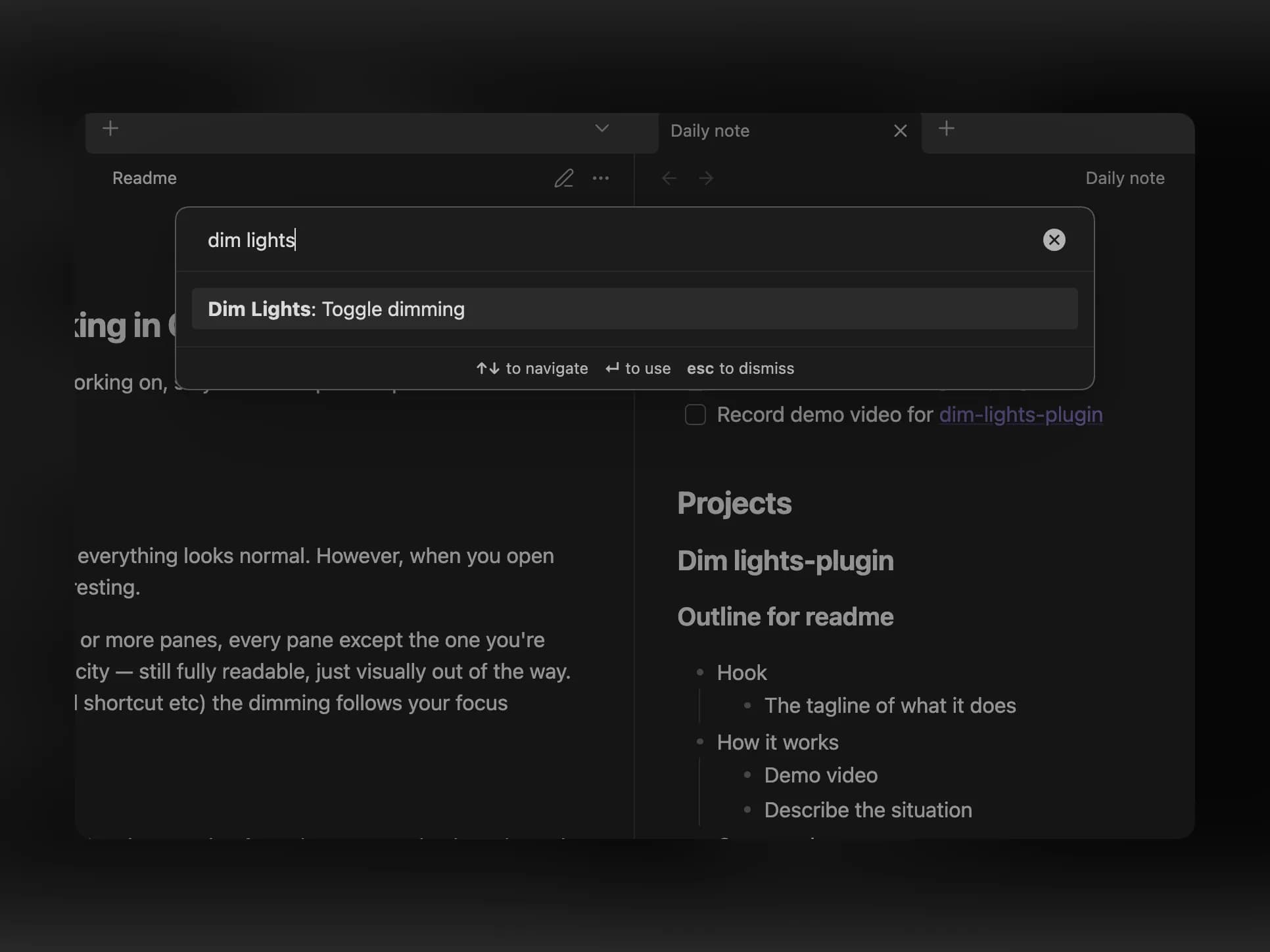
Task: Click the Outline for readme heading
Action: 786,617
